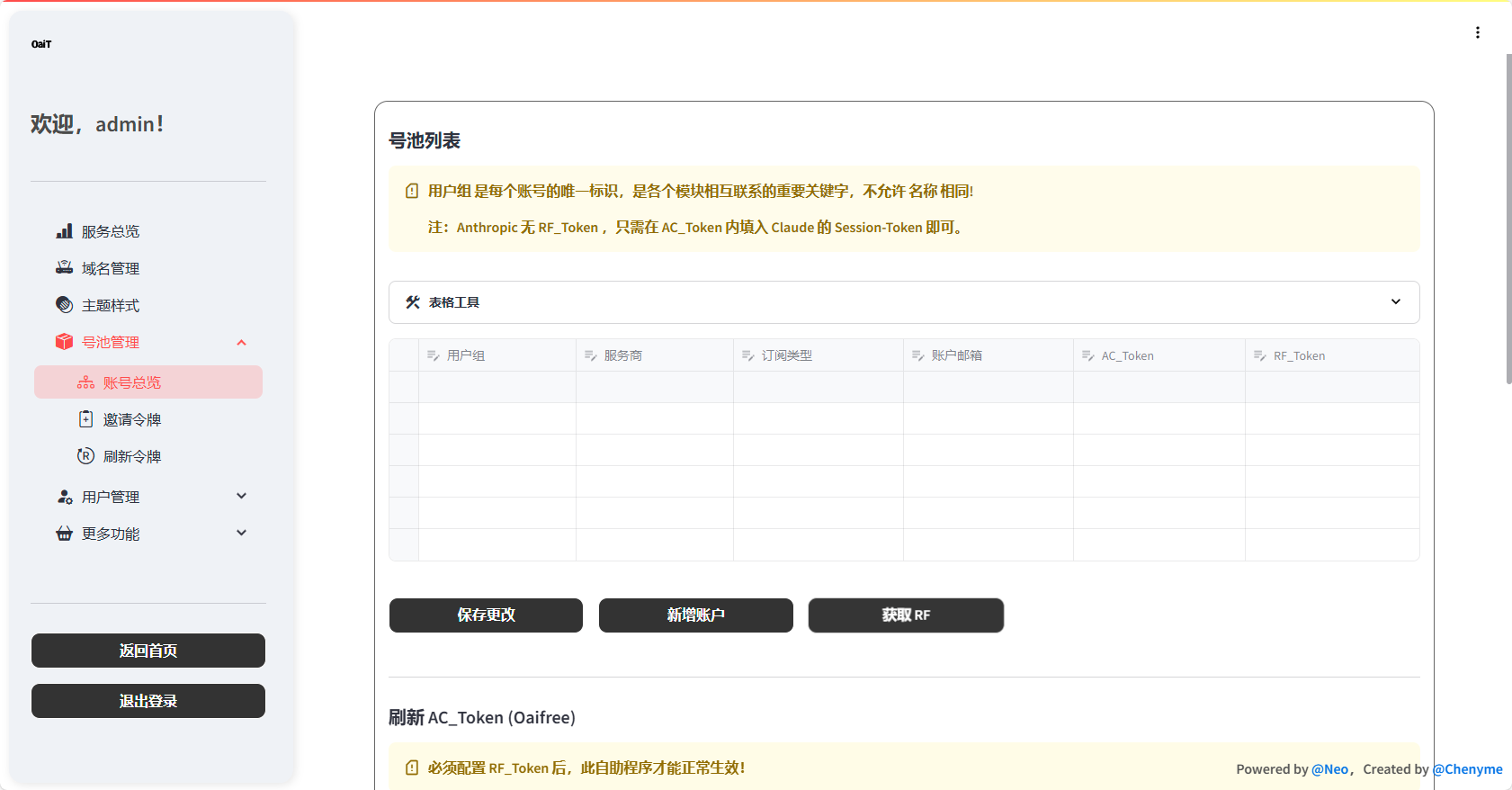Click the 新增账户 button
The image size is (1512, 790).
(696, 615)
